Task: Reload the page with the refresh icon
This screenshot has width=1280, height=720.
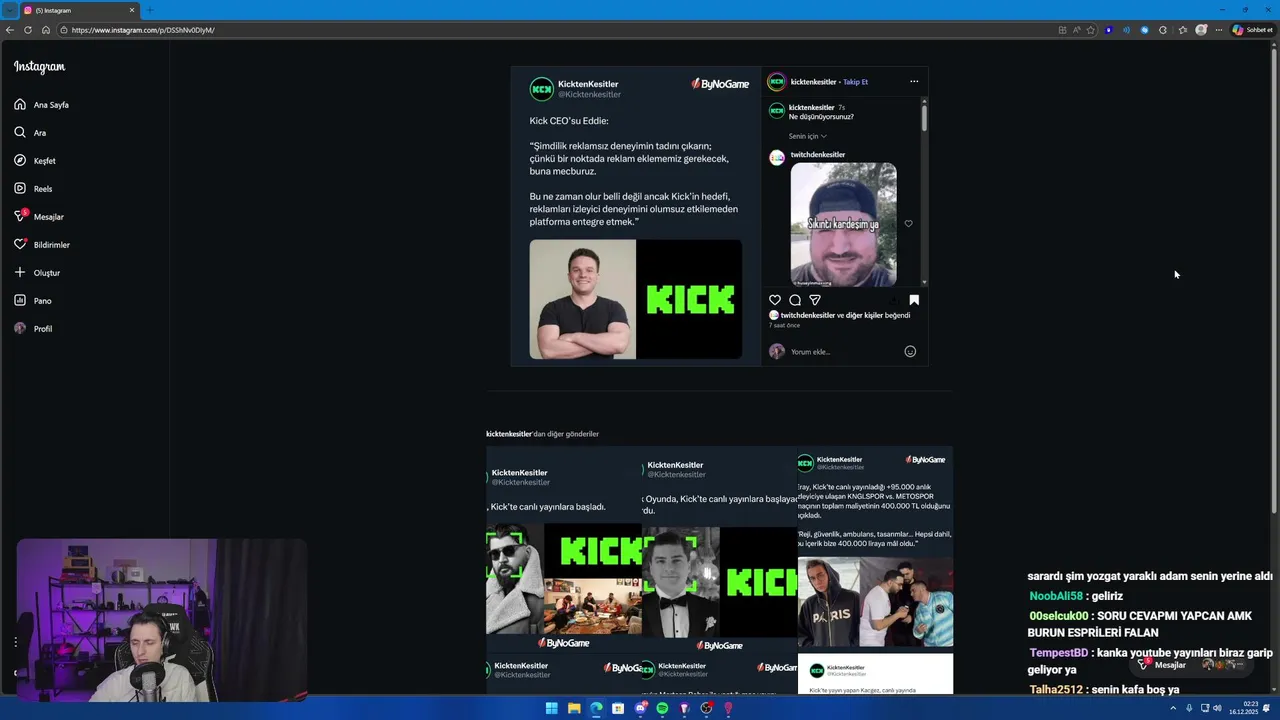Action: (x=28, y=30)
